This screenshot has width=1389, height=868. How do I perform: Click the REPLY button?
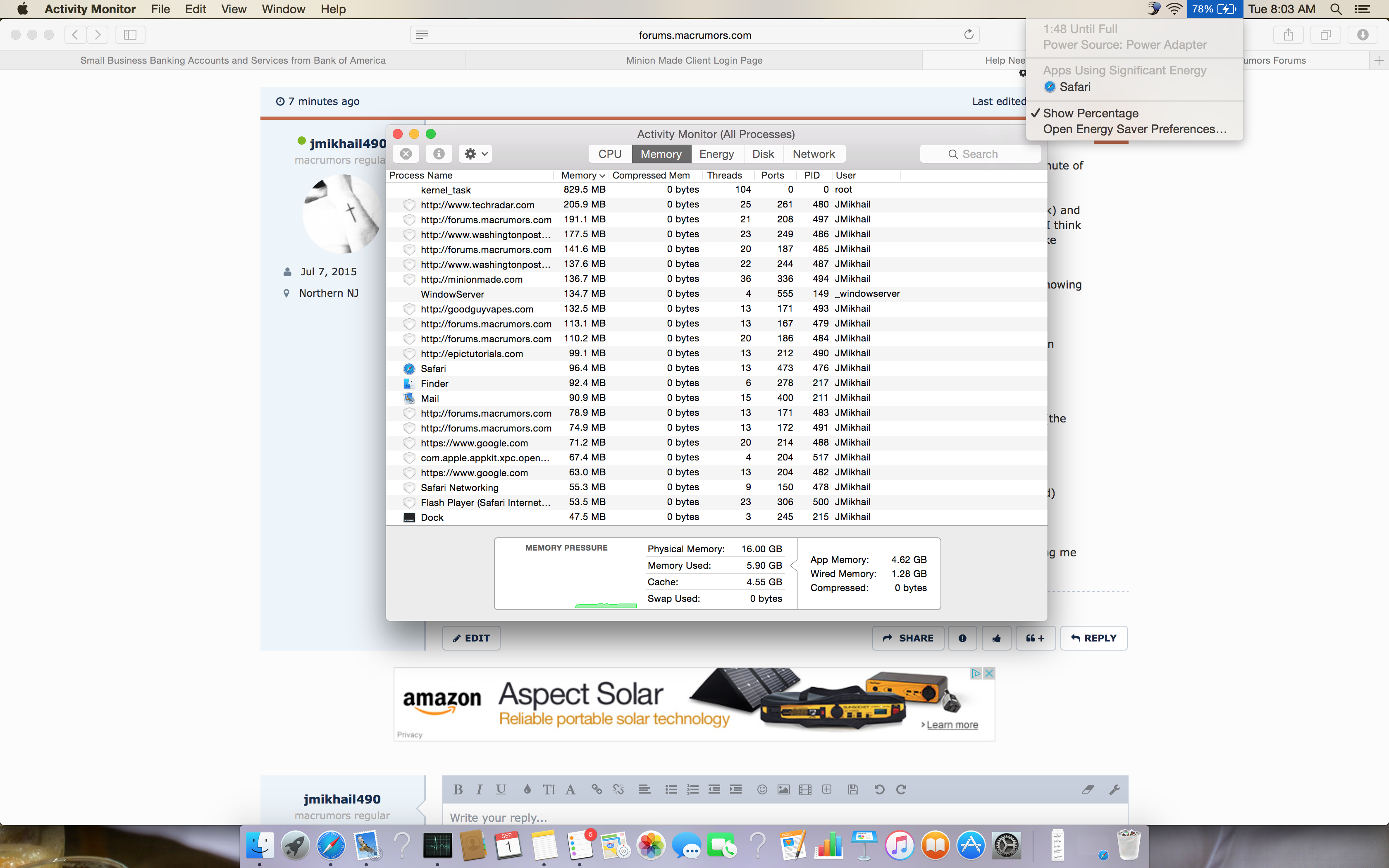point(1093,638)
